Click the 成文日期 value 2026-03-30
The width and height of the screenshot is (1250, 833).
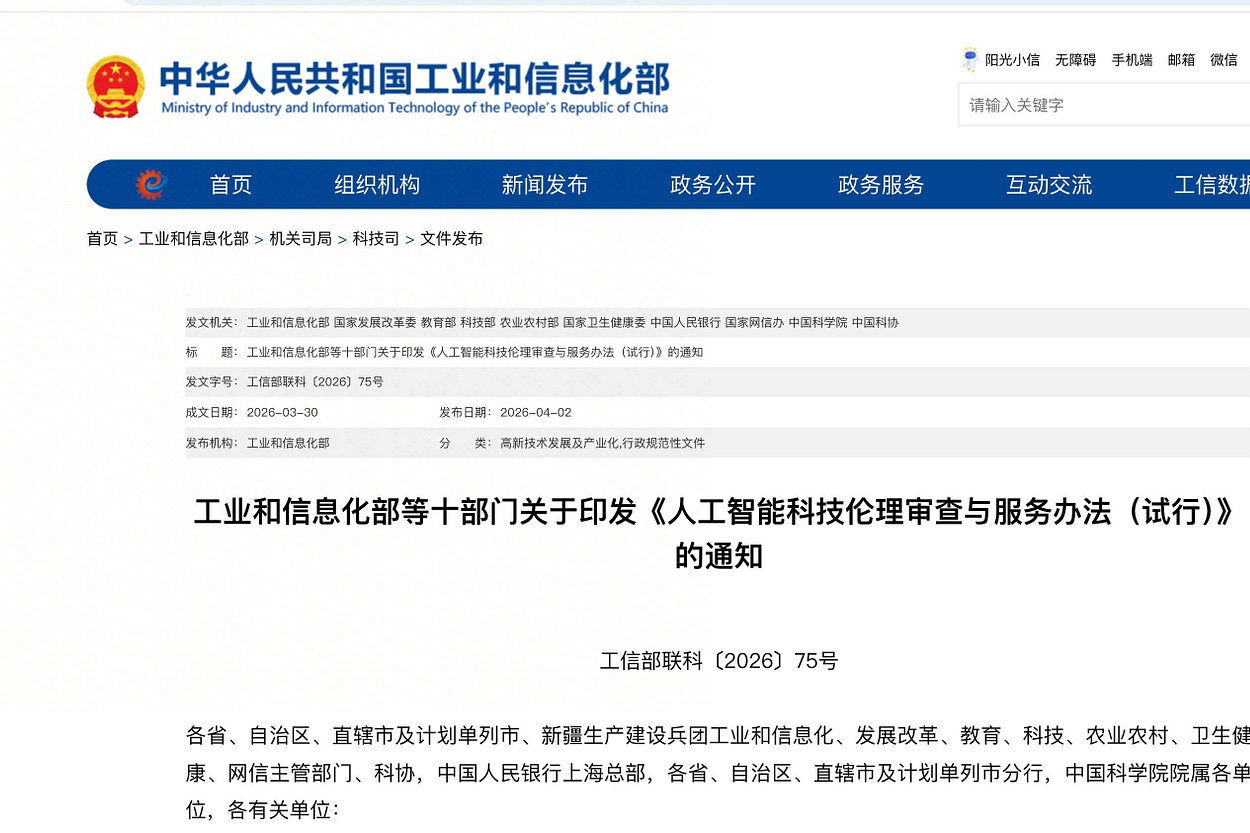click(282, 413)
